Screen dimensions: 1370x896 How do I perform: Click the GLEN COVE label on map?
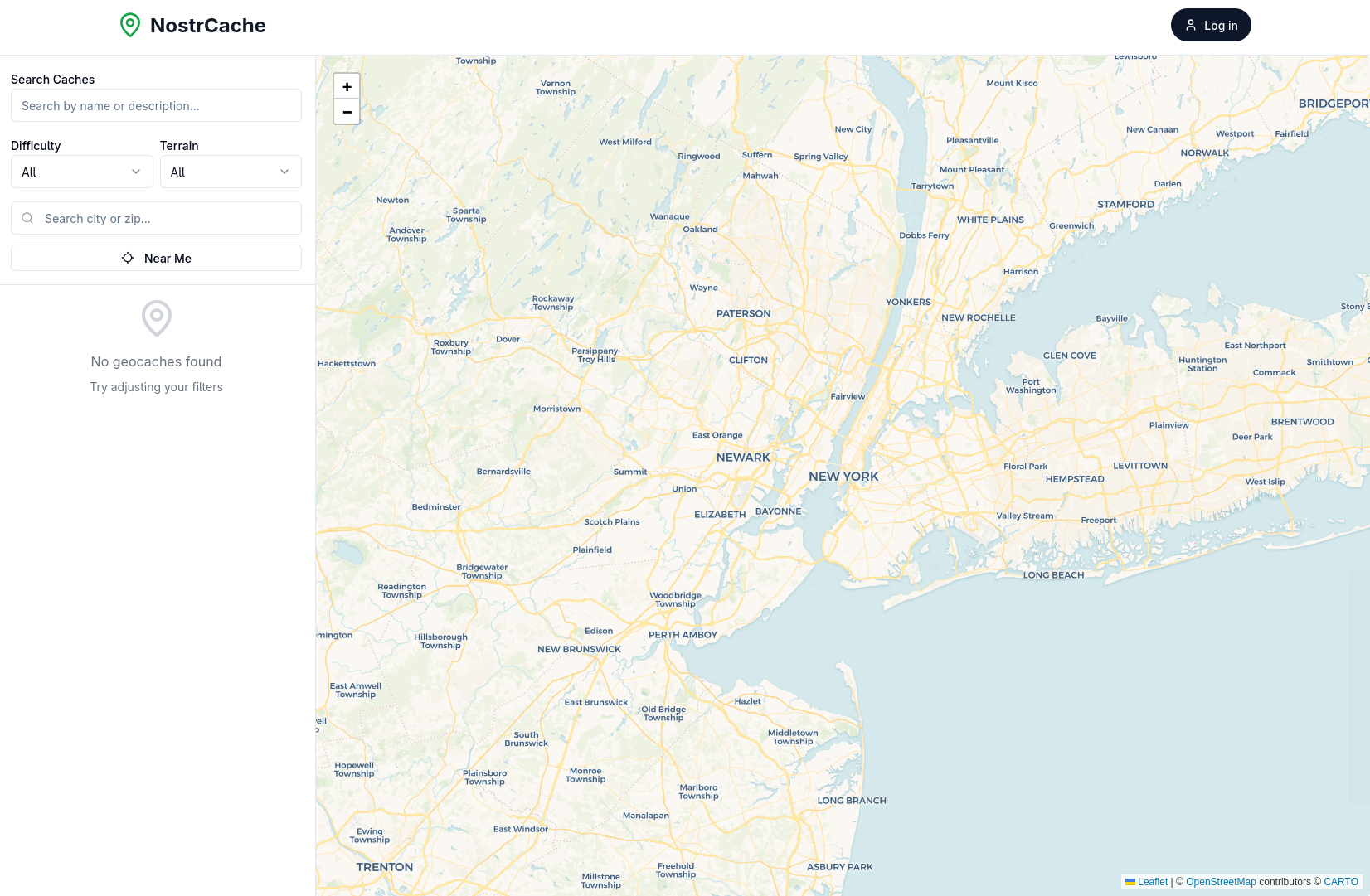tap(1069, 356)
